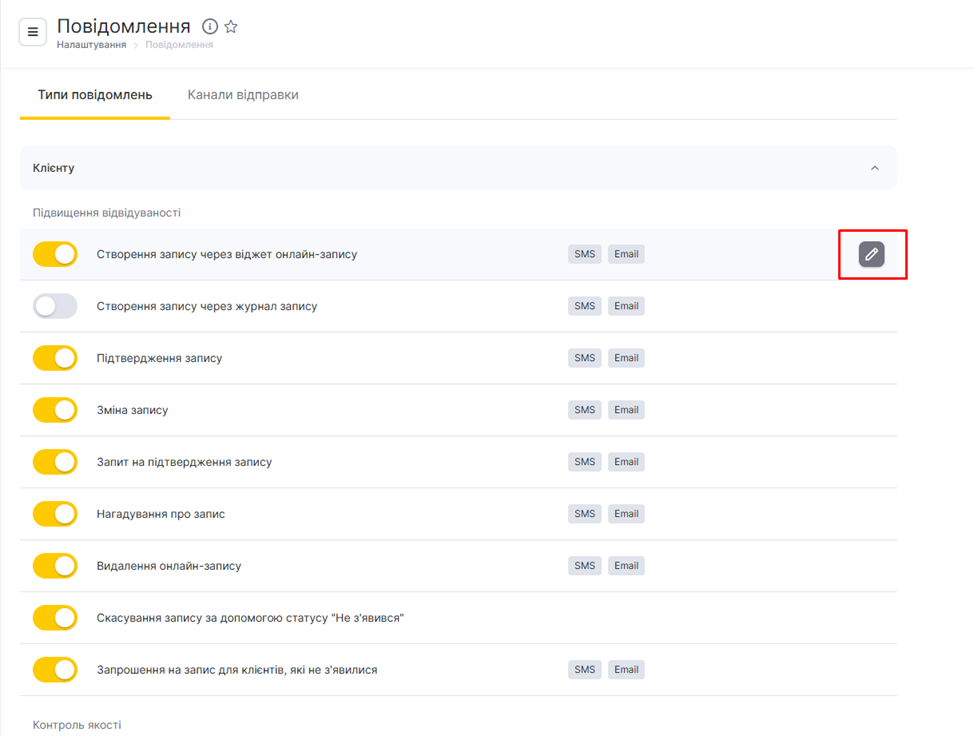
Task: Click SMS badge for Нагадування про запис
Action: 585,514
